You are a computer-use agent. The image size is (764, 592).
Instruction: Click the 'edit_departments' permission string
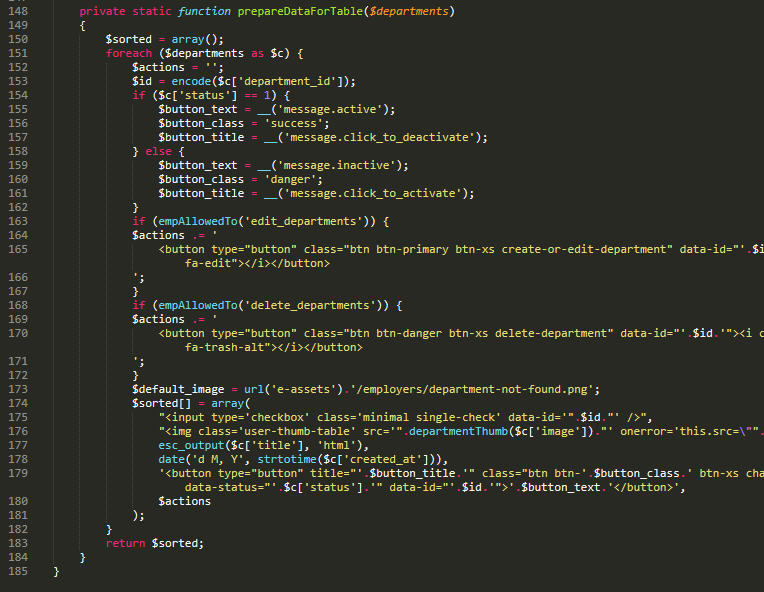click(303, 222)
